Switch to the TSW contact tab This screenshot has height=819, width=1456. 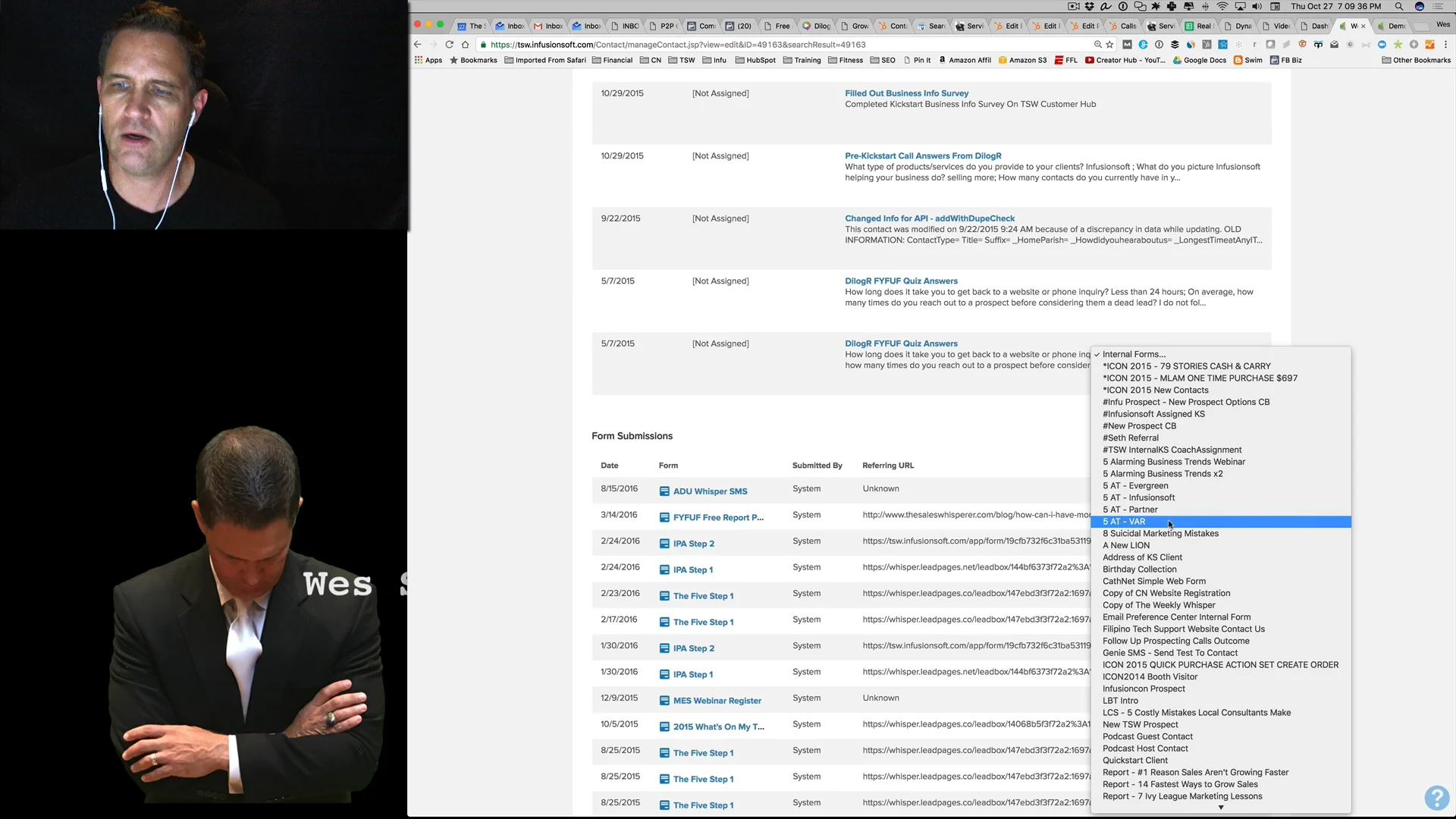(x=1352, y=25)
